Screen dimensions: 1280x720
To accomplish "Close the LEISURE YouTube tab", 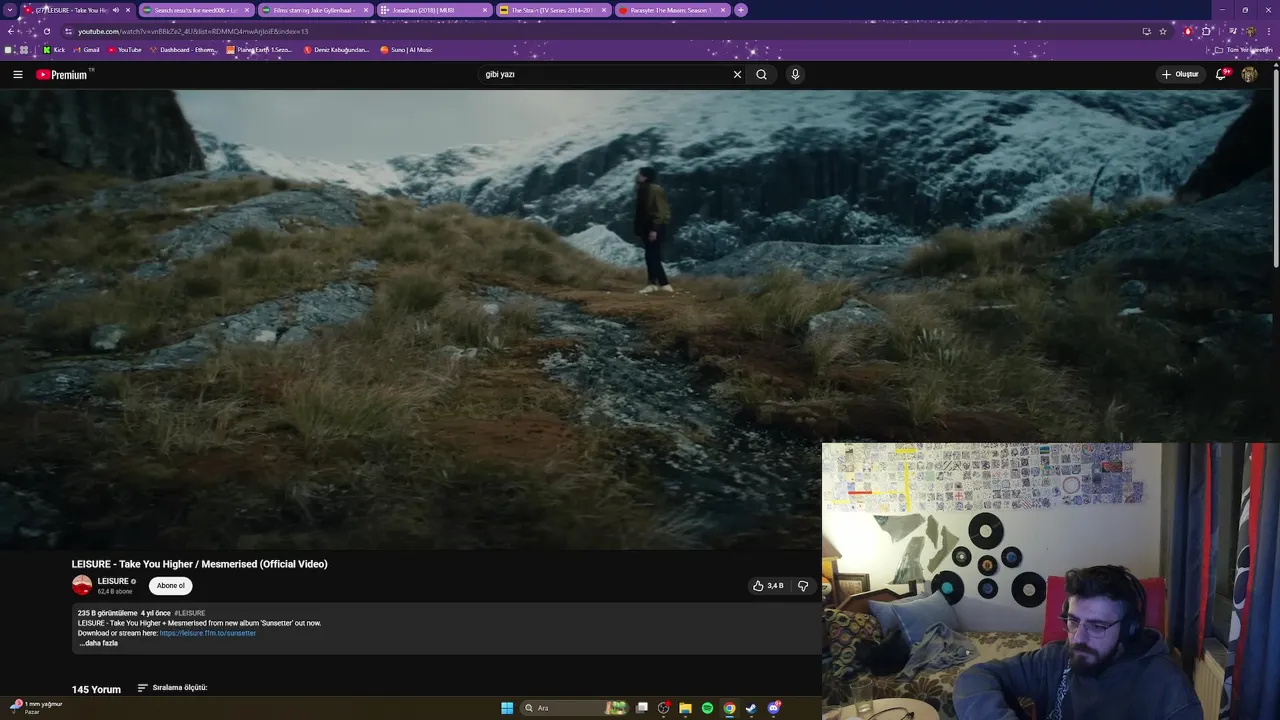I will pos(128,10).
